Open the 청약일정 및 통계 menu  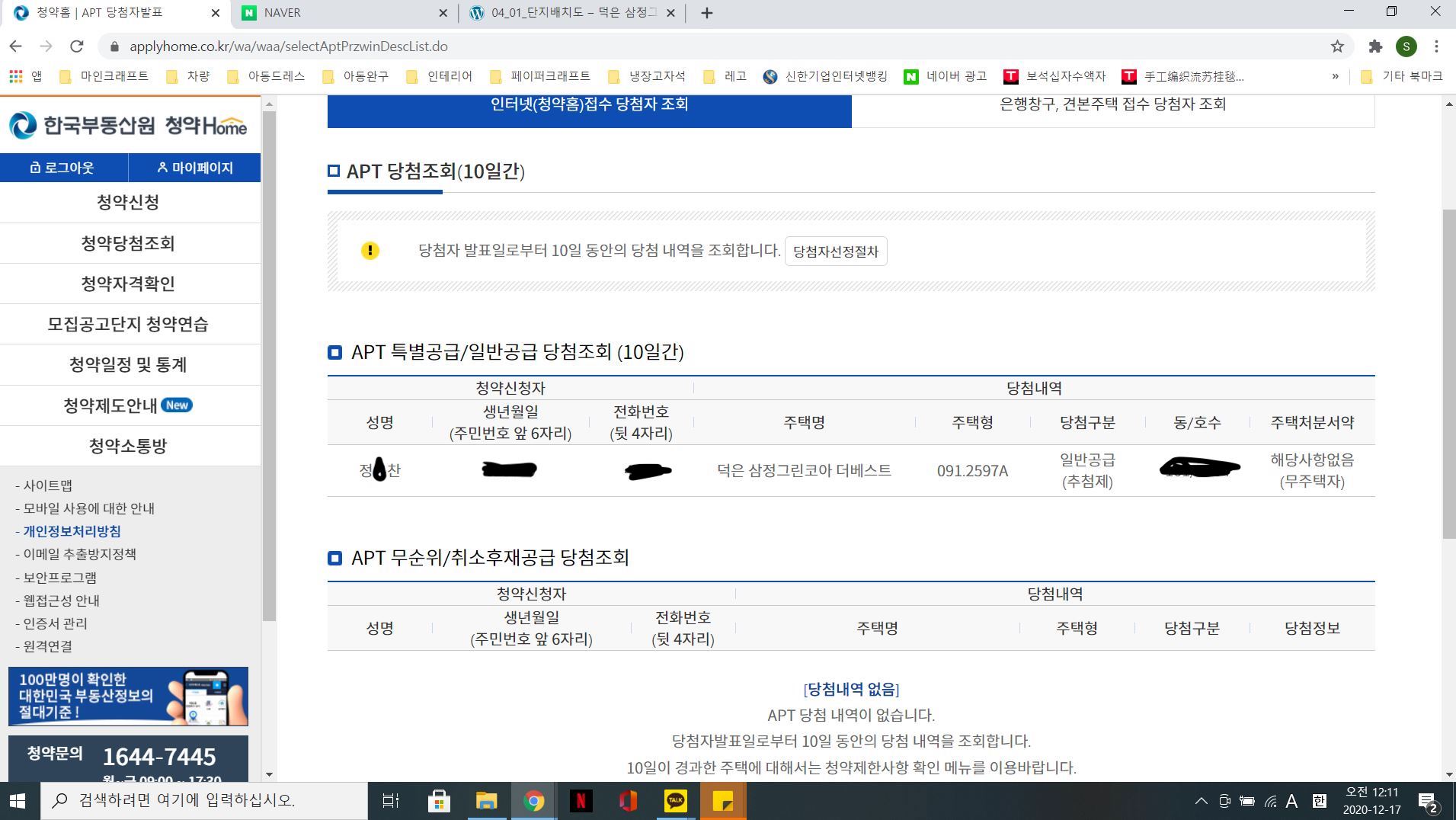[x=128, y=364]
